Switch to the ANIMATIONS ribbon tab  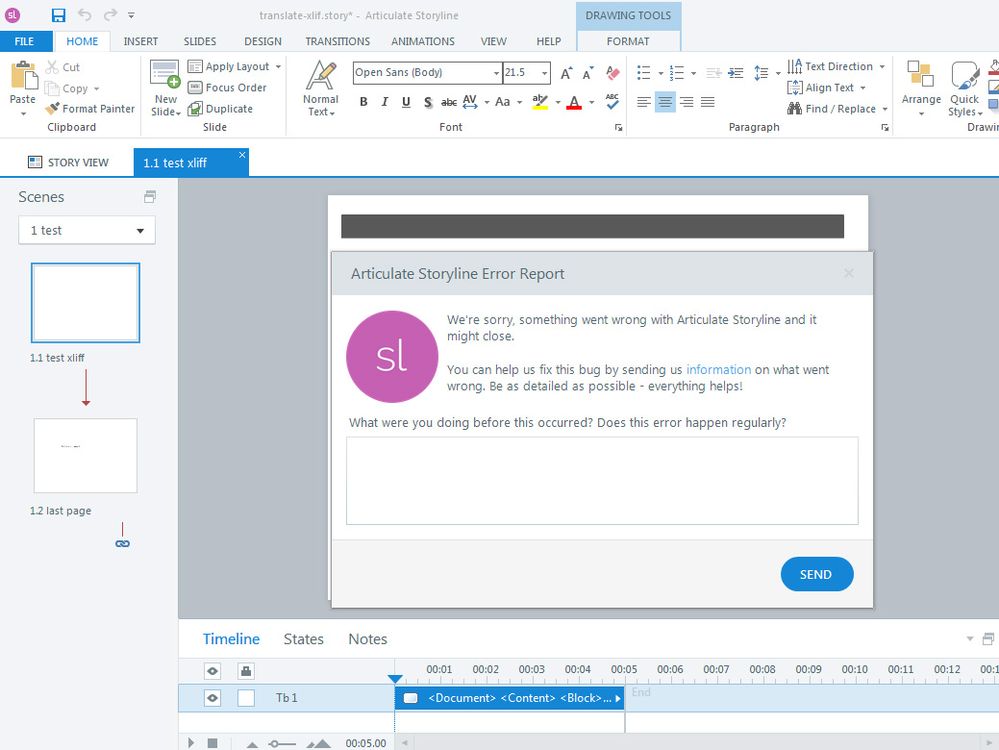pyautogui.click(x=422, y=41)
